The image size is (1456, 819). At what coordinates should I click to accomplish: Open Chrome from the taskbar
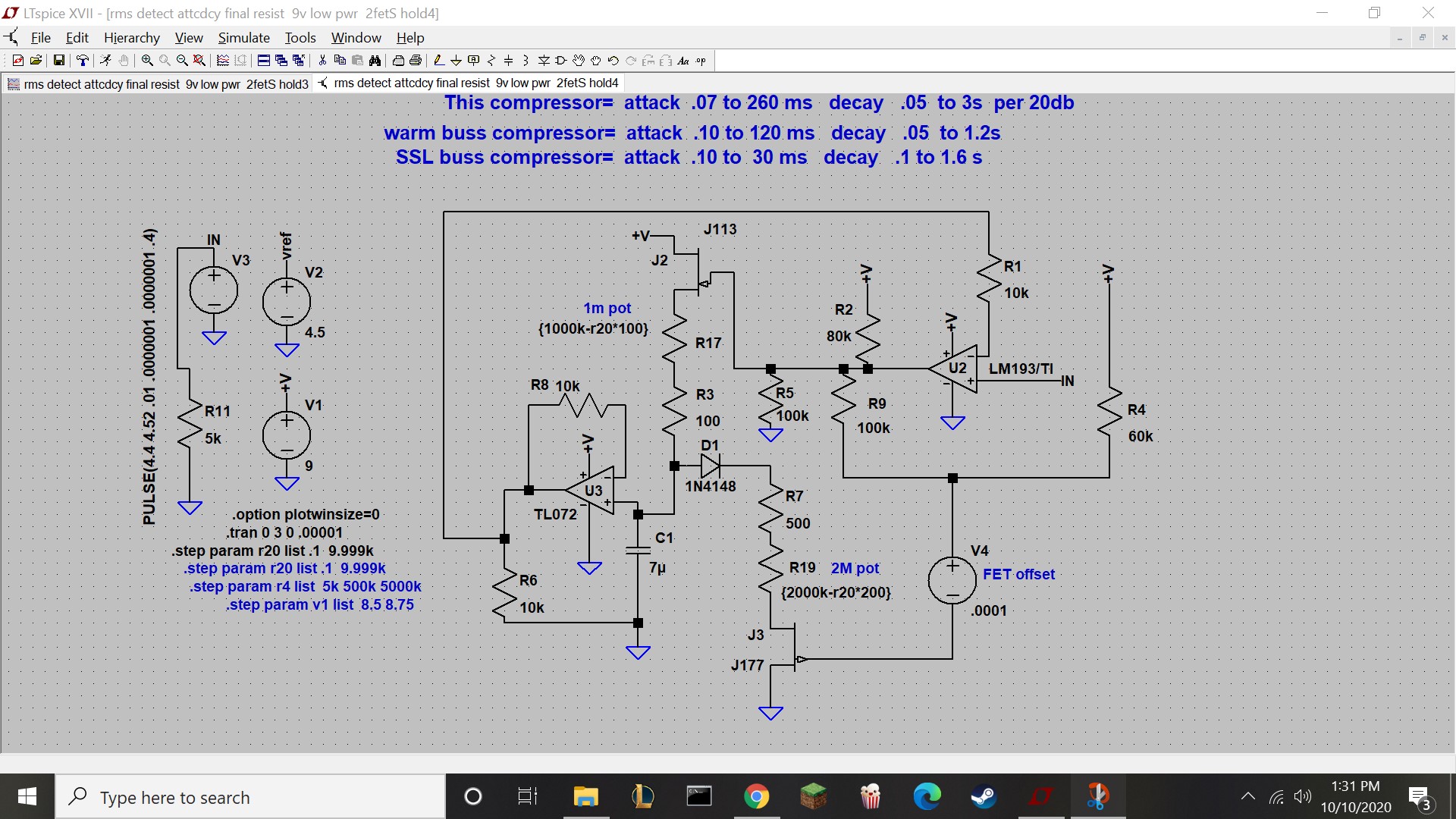pos(756,796)
